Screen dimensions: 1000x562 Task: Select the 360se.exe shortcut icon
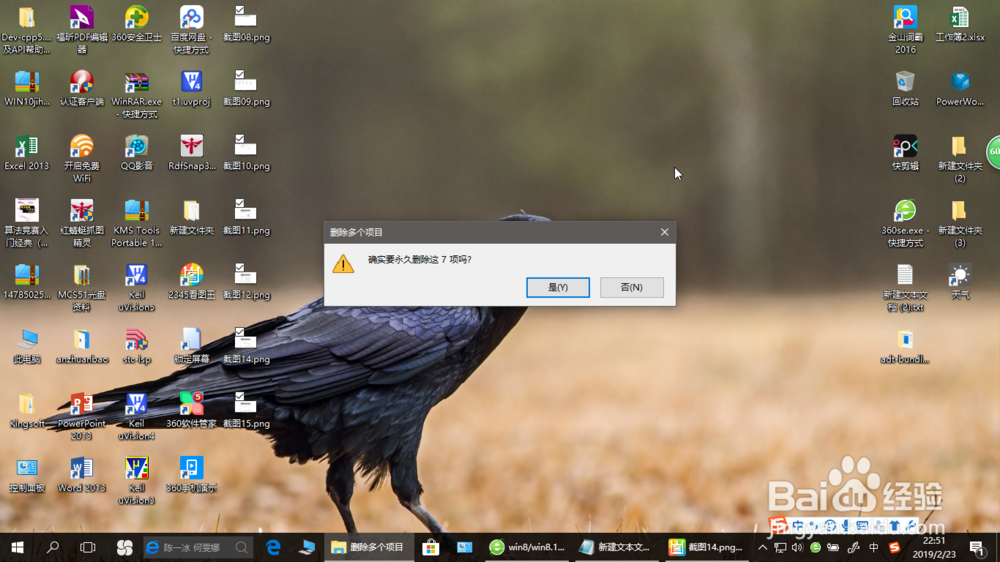pos(906,223)
